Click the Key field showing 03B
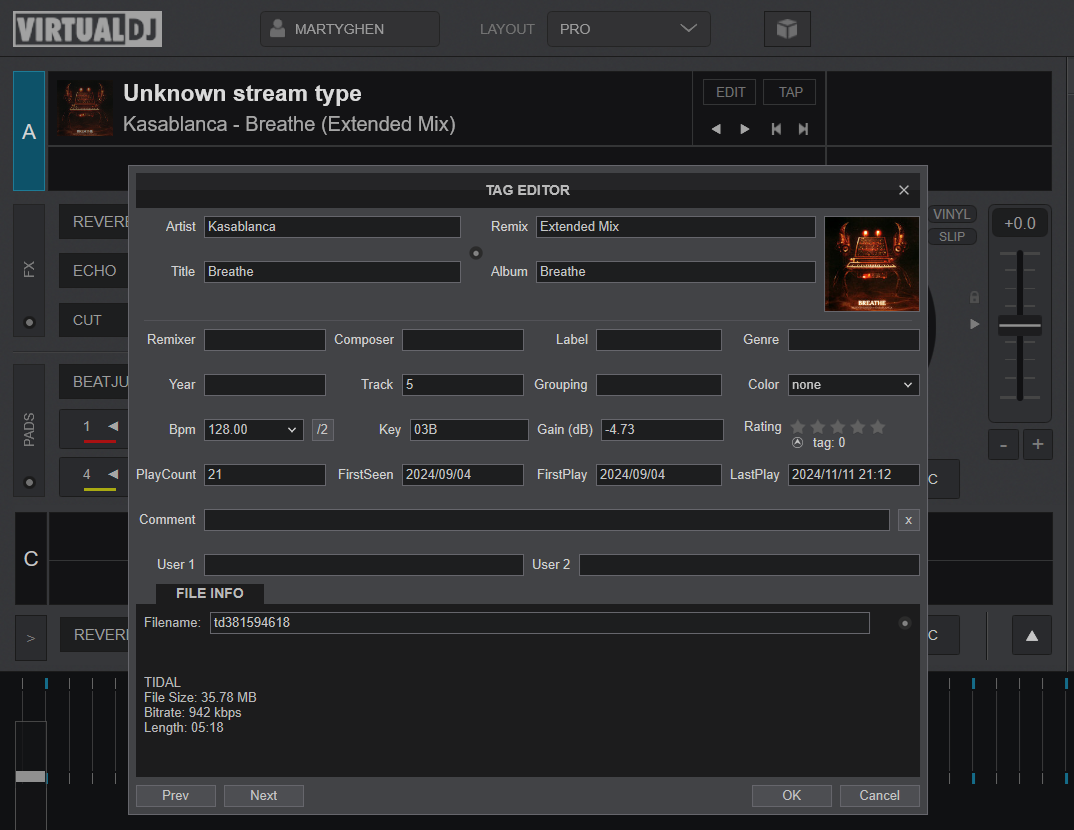 [x=469, y=430]
